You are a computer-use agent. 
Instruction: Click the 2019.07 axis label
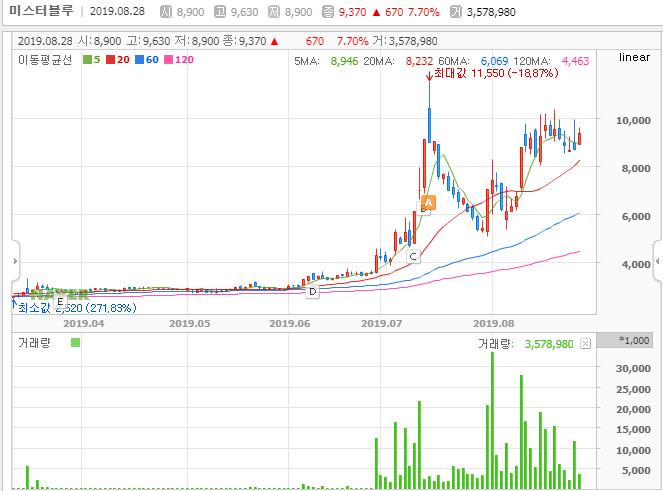[x=381, y=324]
